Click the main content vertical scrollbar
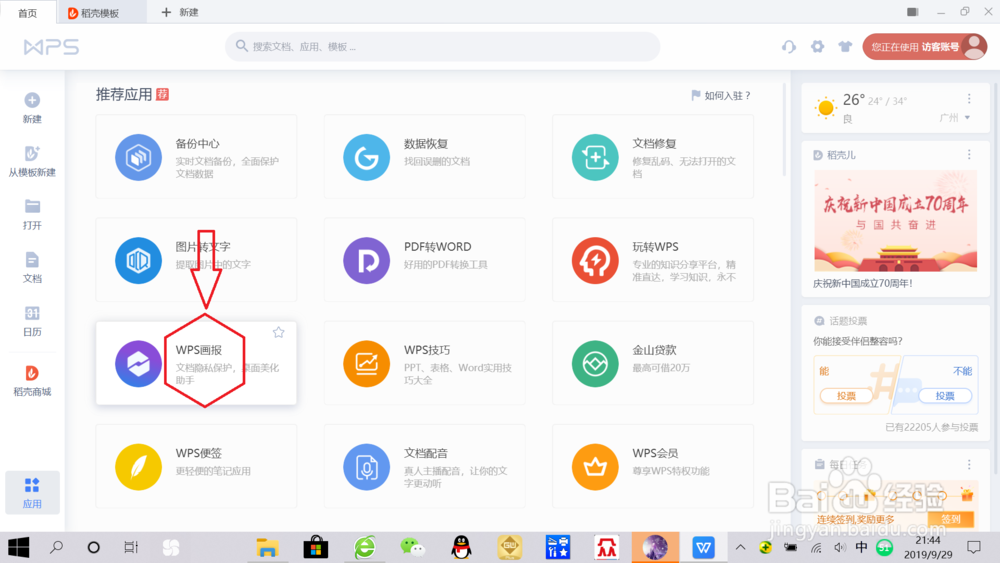1000x563 pixels. click(x=784, y=130)
